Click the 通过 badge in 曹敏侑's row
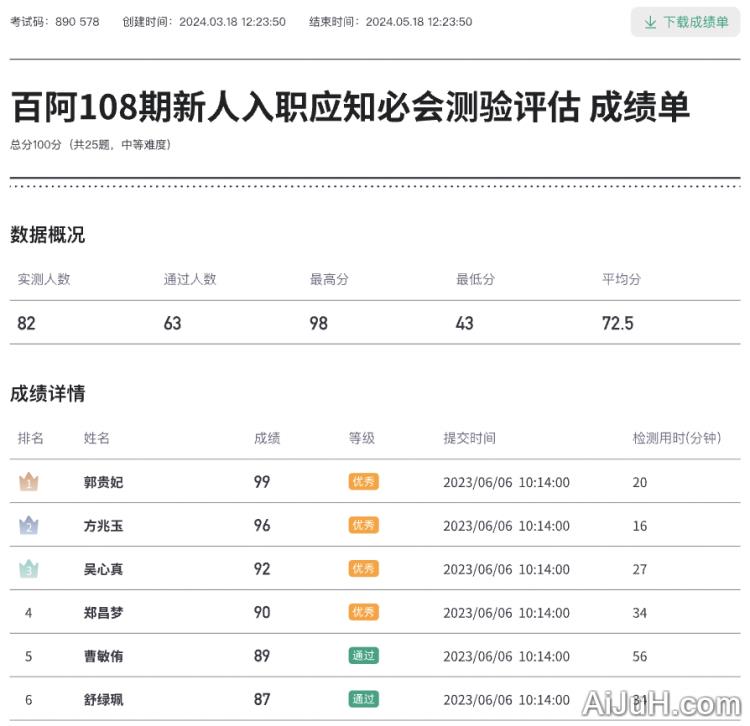The width and height of the screenshot is (750, 726). point(364,655)
